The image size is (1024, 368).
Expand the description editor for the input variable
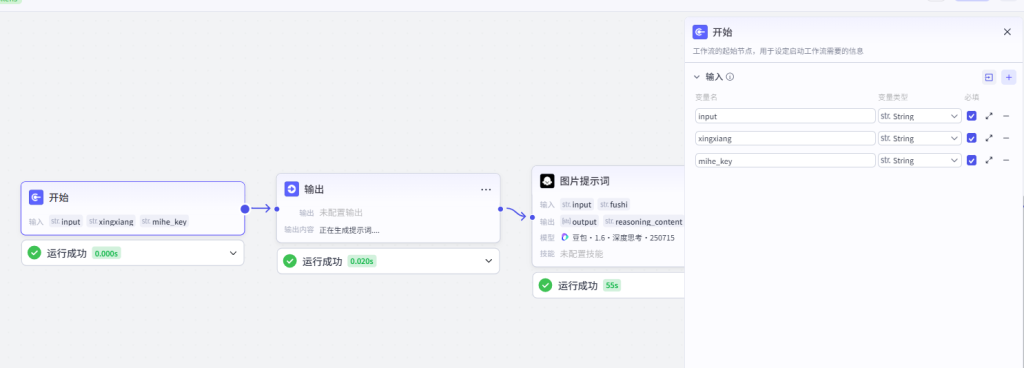click(x=989, y=116)
